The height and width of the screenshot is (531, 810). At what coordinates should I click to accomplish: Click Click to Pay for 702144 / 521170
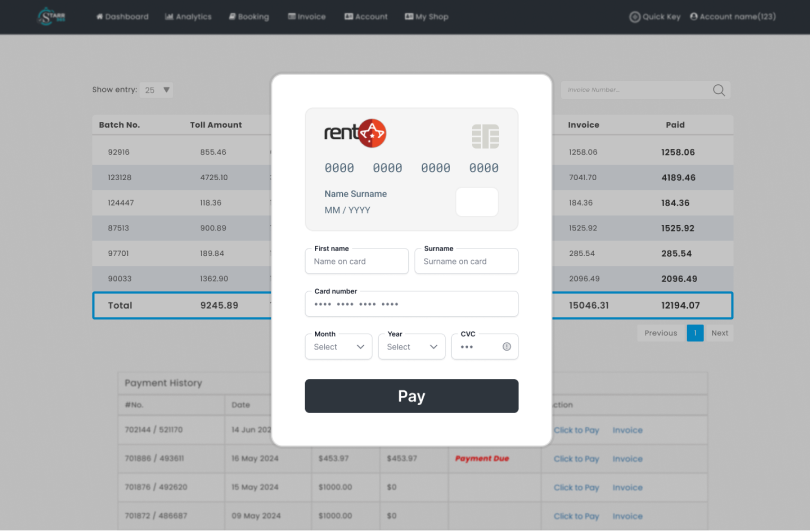[x=576, y=430]
